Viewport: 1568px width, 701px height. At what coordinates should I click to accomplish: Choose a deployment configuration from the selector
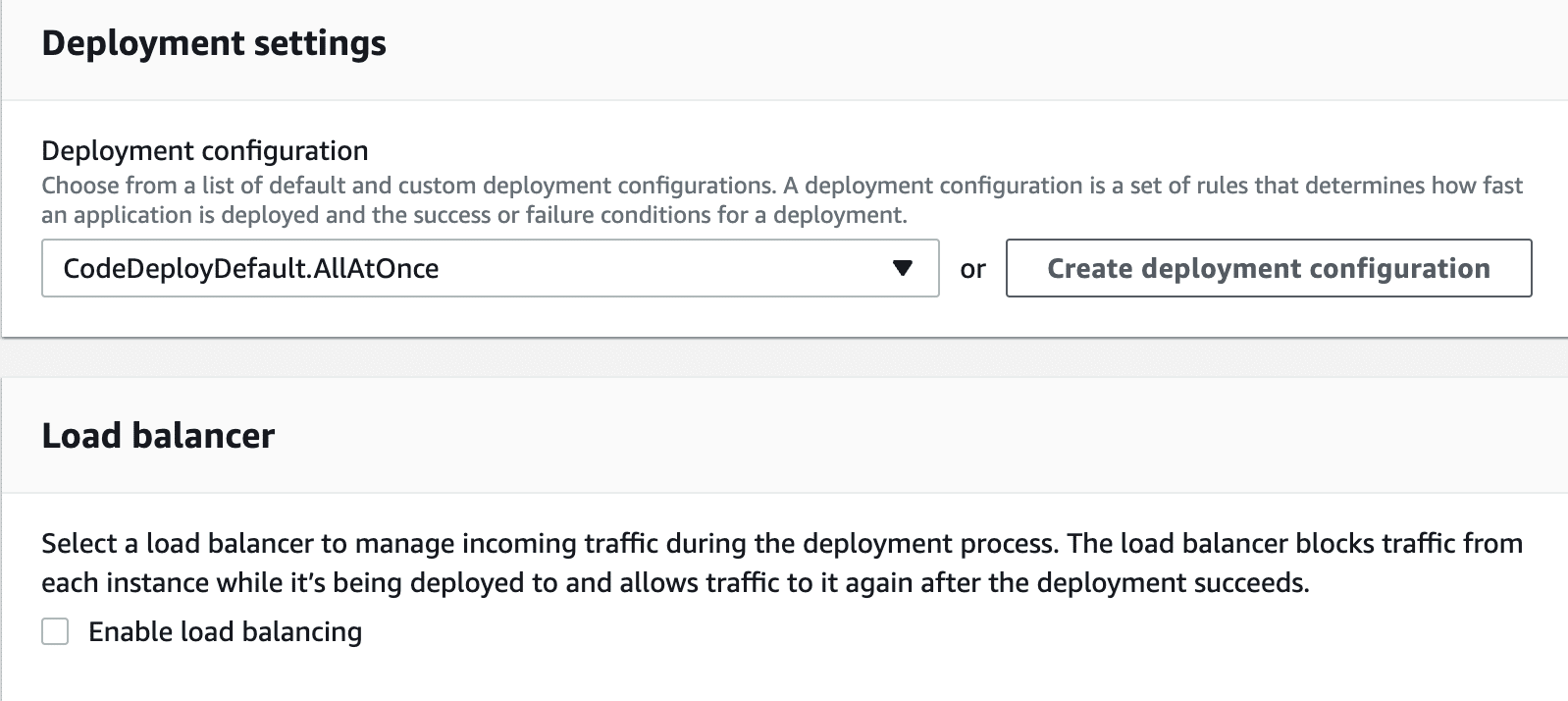tap(491, 267)
